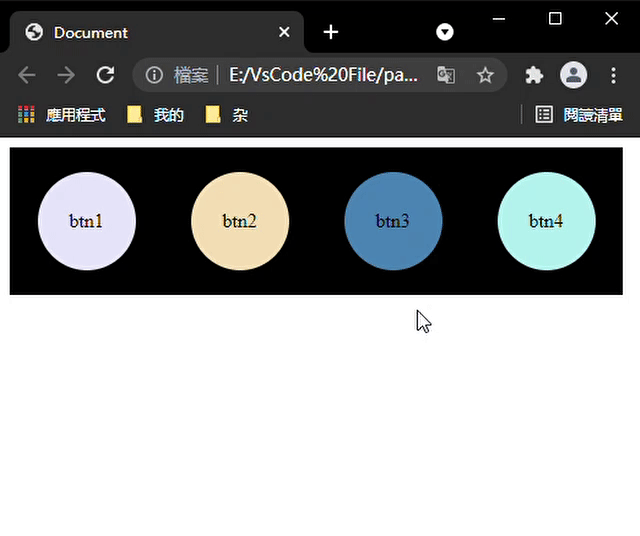
Task: Click the btn2 circle button
Action: point(240,221)
